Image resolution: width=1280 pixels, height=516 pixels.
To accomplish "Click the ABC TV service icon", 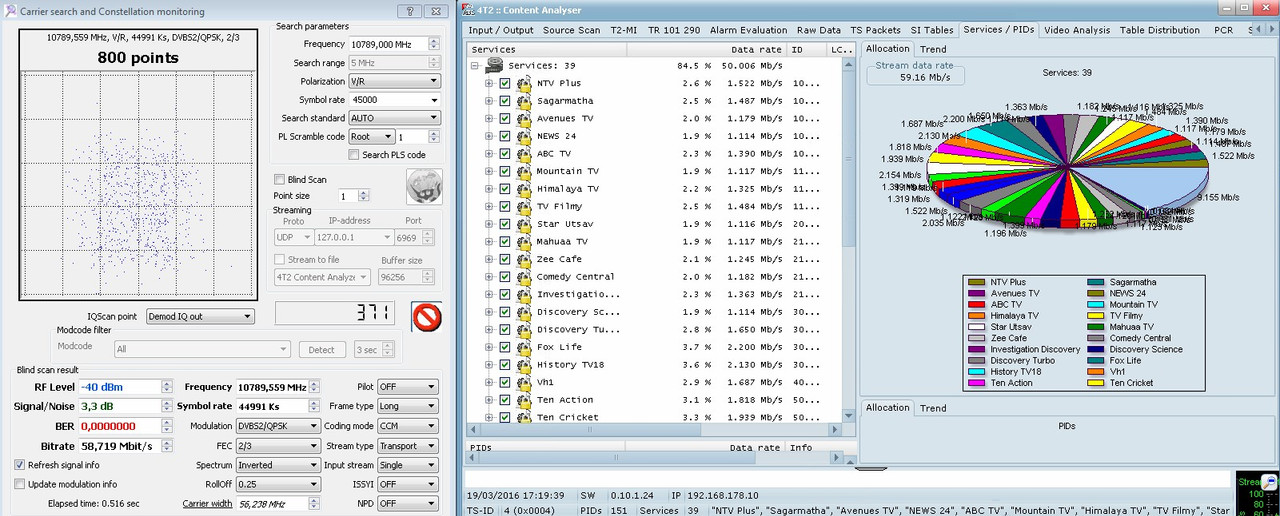I will pyautogui.click(x=523, y=154).
